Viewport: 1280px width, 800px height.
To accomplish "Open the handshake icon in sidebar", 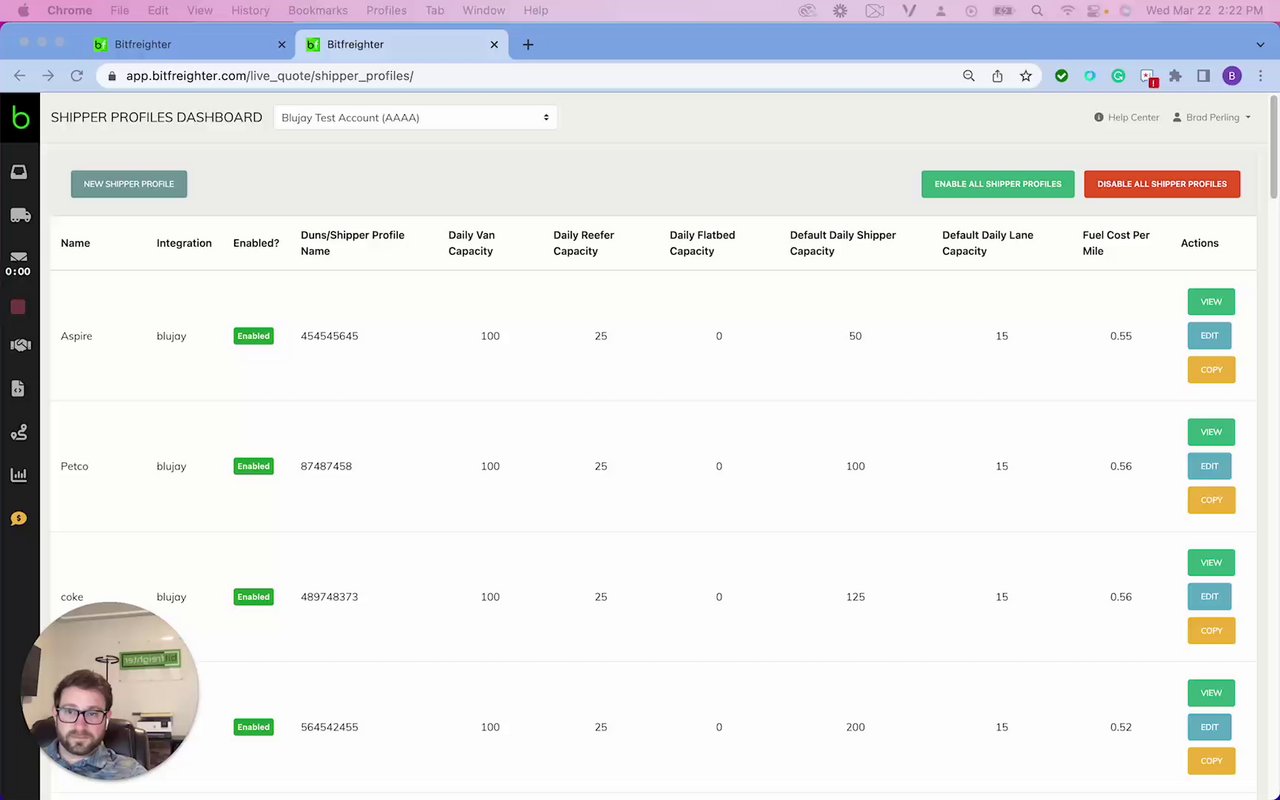I will point(19,345).
